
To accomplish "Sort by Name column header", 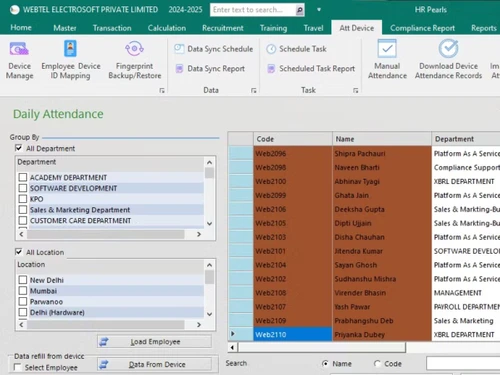I will point(382,139).
